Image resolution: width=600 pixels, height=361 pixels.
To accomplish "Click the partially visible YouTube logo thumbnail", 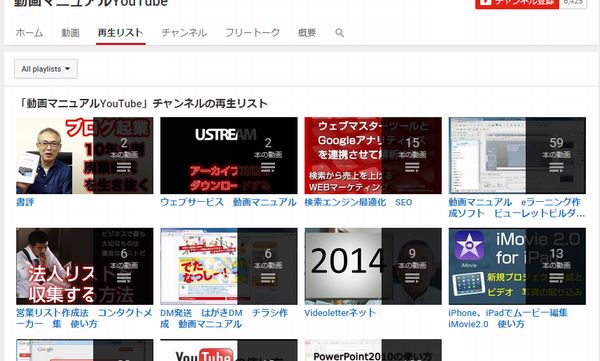I will click(x=229, y=350).
